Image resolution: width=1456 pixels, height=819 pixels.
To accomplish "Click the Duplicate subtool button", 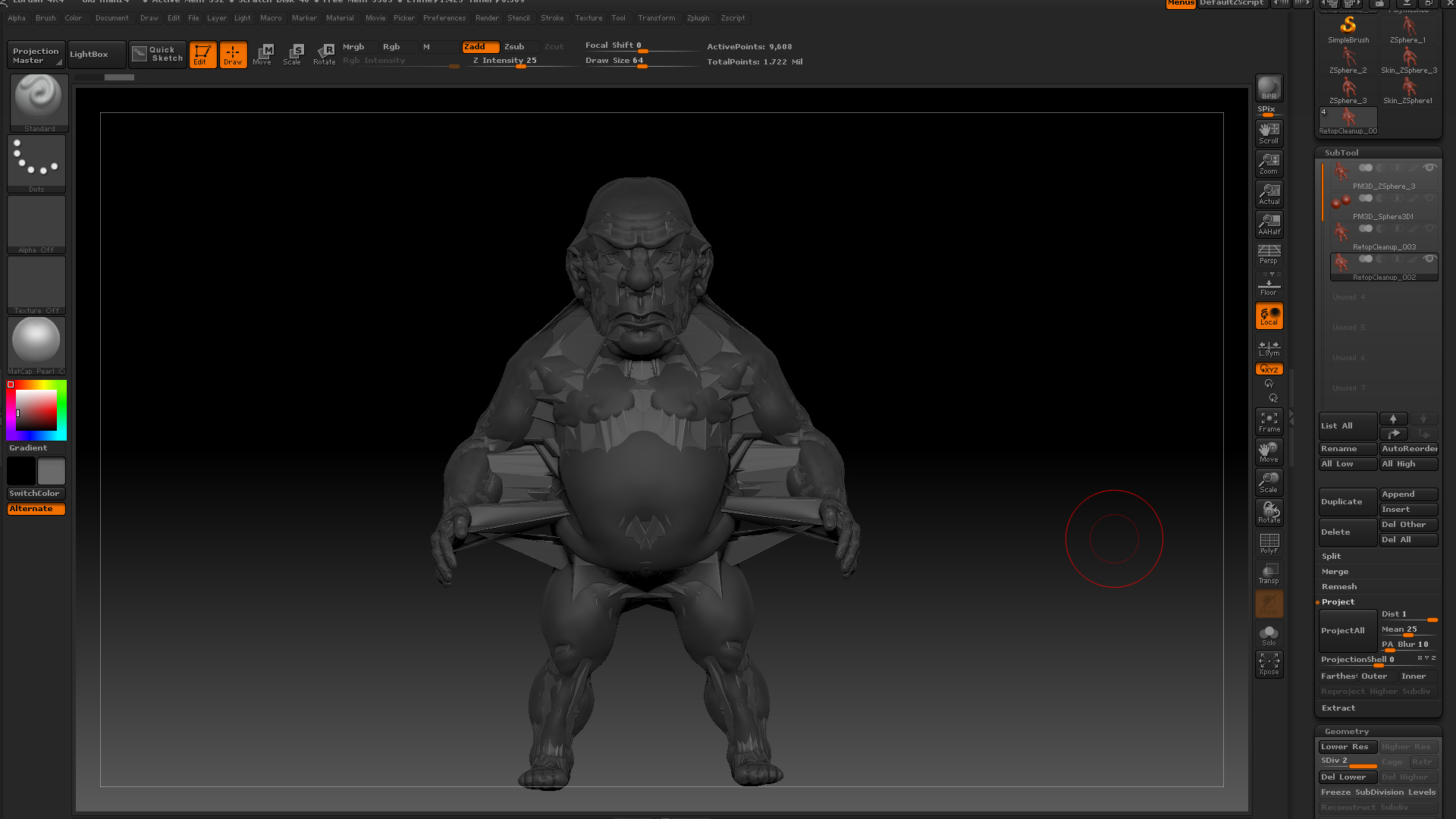I will (x=1348, y=502).
